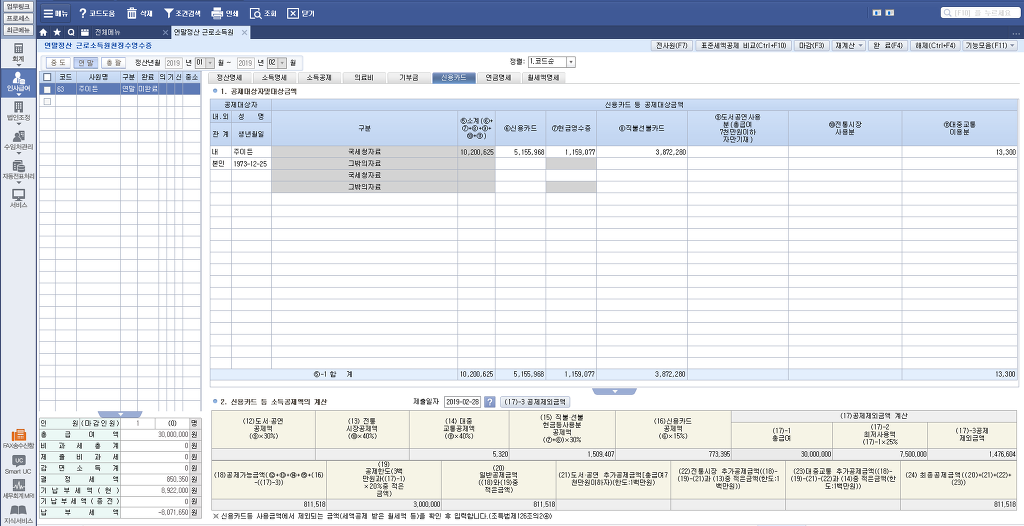This screenshot has height=526, width=1024.
Task: Expand the 회계 sidebar arrow
Action: point(18,66)
